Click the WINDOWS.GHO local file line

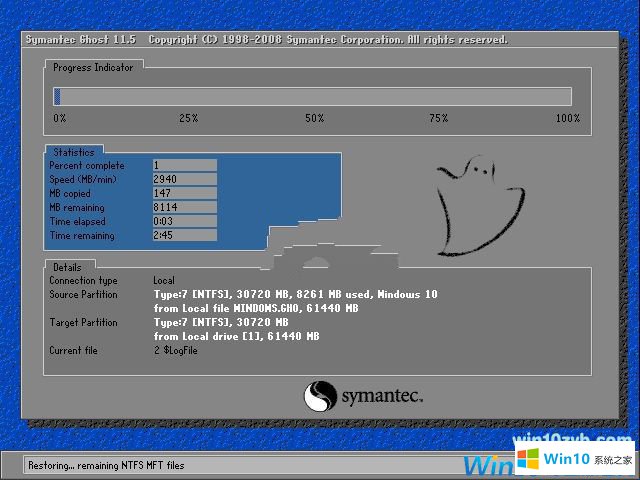[x=256, y=308]
